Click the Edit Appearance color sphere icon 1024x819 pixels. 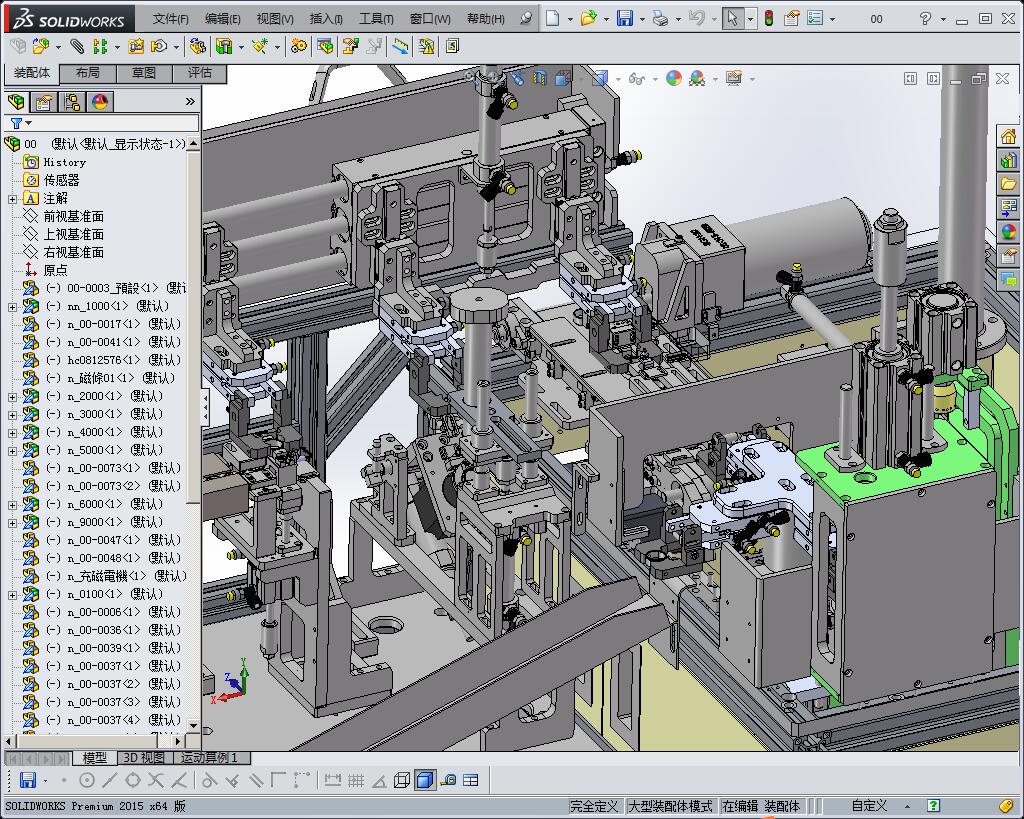(673, 78)
